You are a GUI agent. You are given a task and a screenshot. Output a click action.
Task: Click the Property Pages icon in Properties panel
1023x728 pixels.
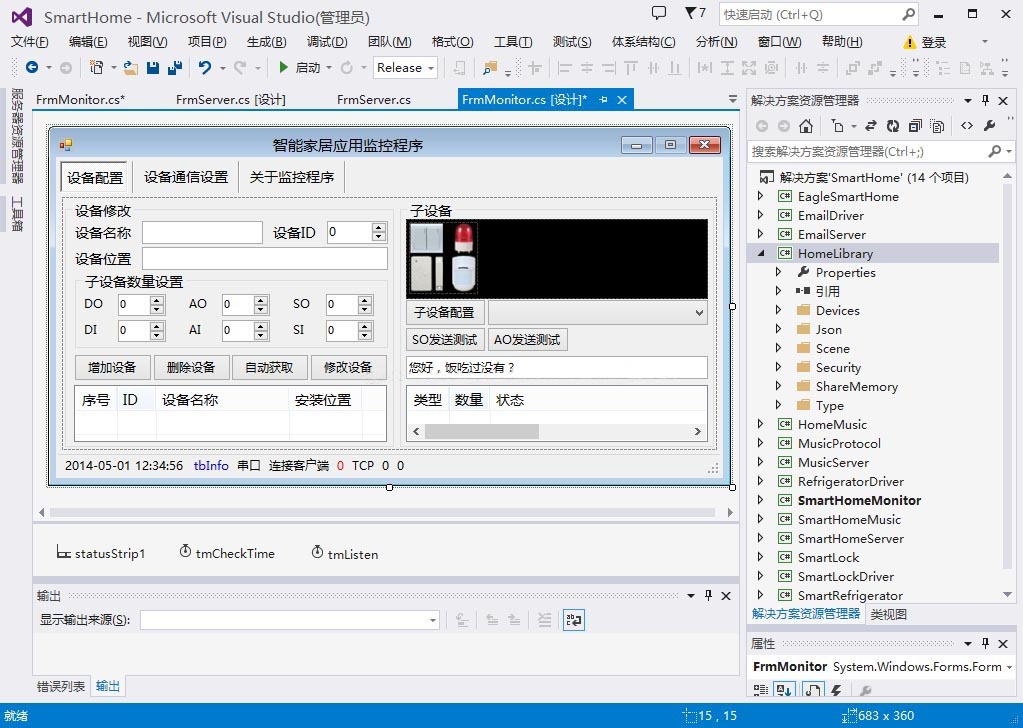point(865,690)
